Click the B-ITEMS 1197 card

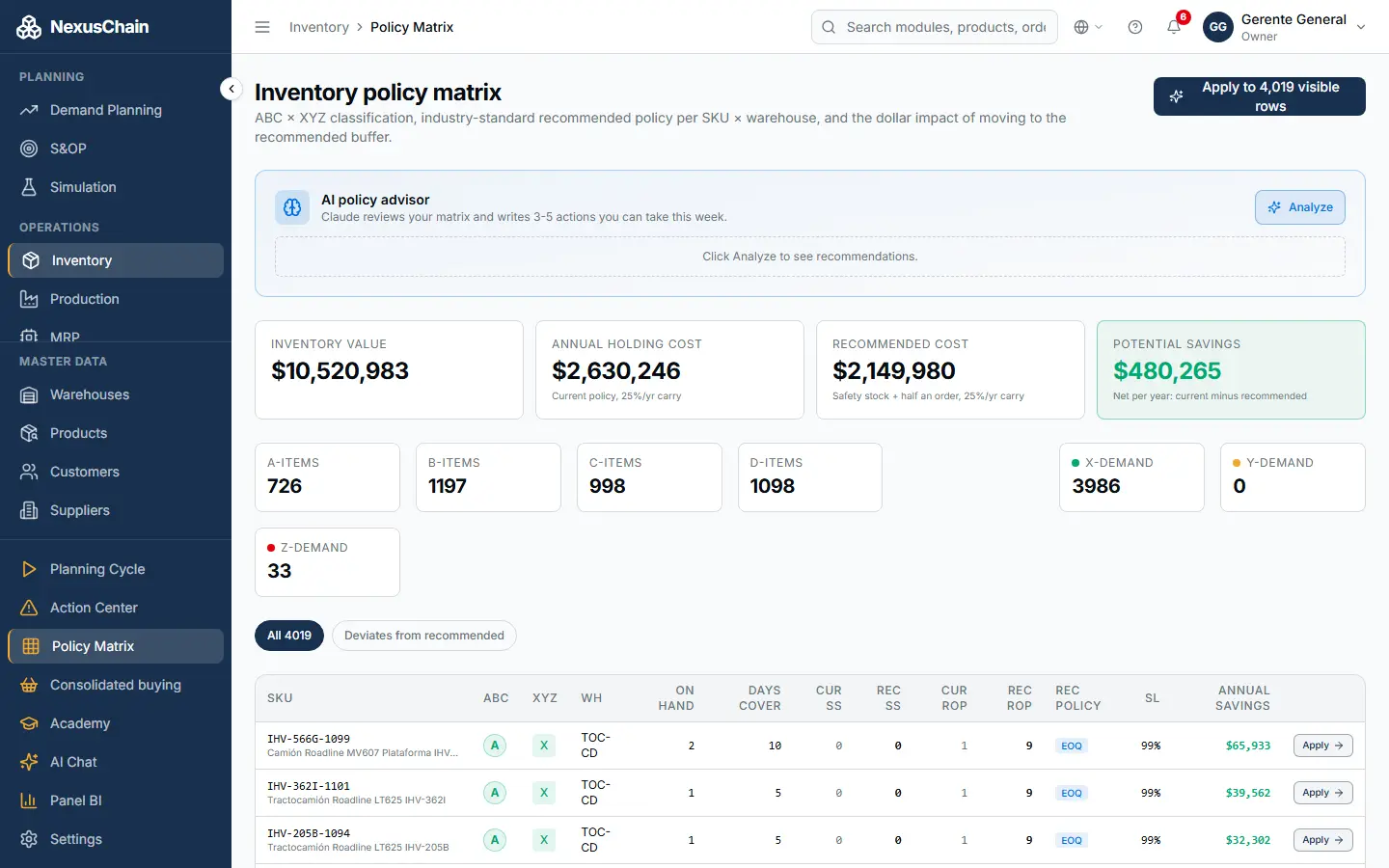coord(488,477)
